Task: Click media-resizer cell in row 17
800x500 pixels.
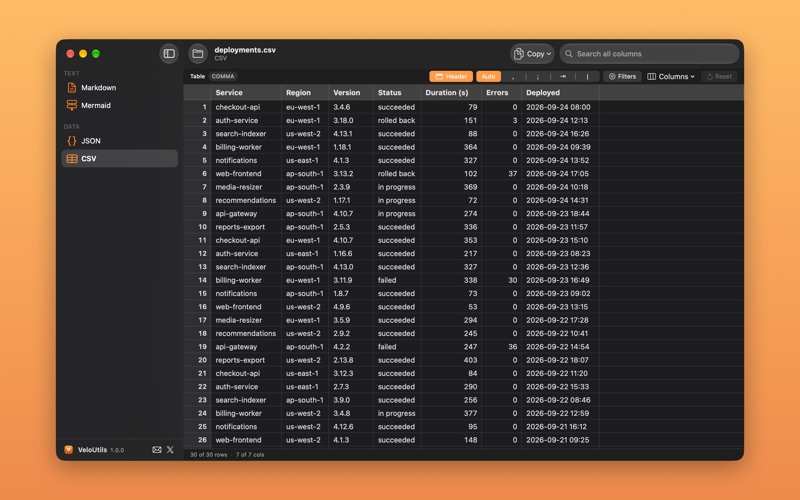Action: [246, 320]
